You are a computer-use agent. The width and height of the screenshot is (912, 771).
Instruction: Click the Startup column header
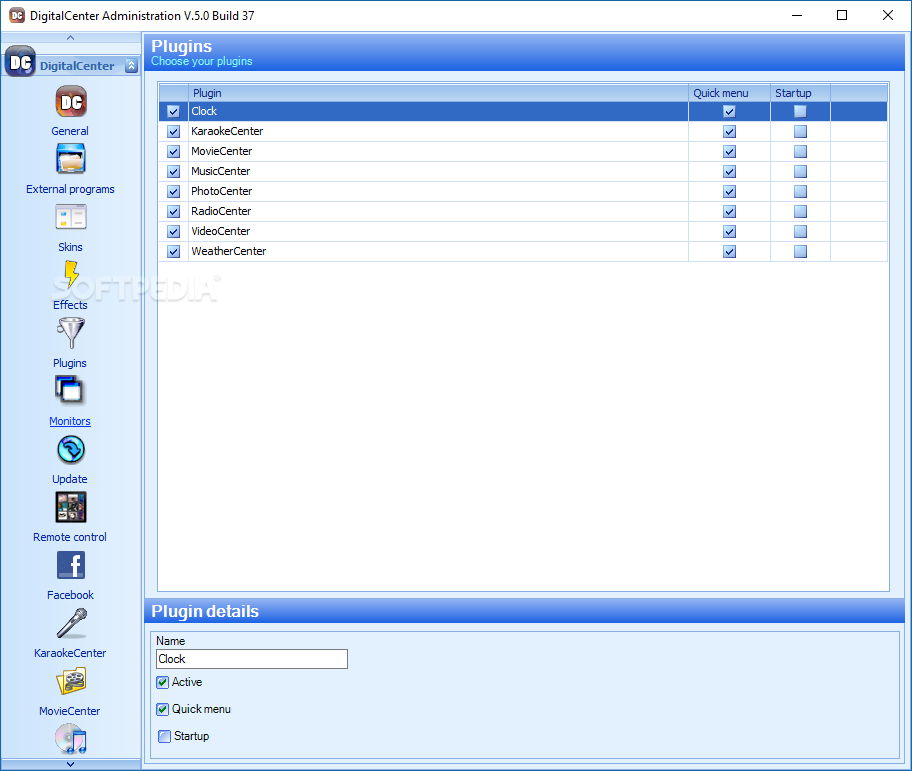click(x=800, y=93)
